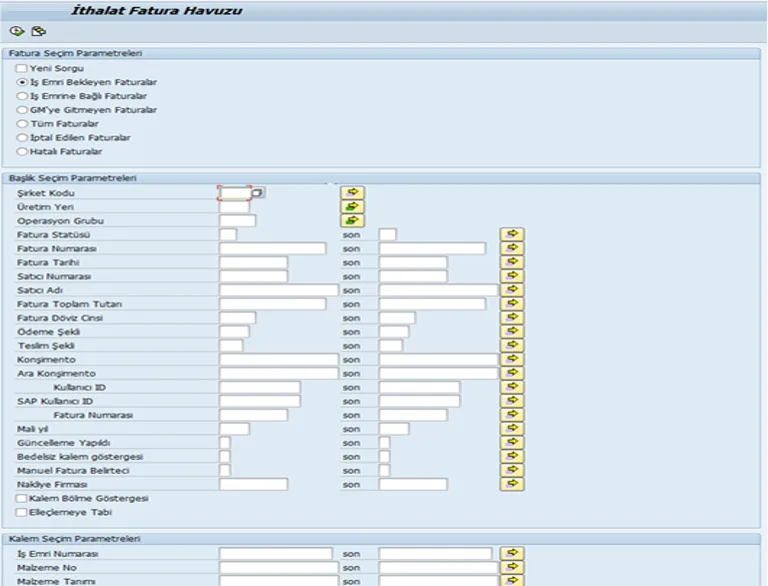Open multiple selection for Nakliye Firması
Image resolution: width=768 pixels, height=586 pixels.
512,484
